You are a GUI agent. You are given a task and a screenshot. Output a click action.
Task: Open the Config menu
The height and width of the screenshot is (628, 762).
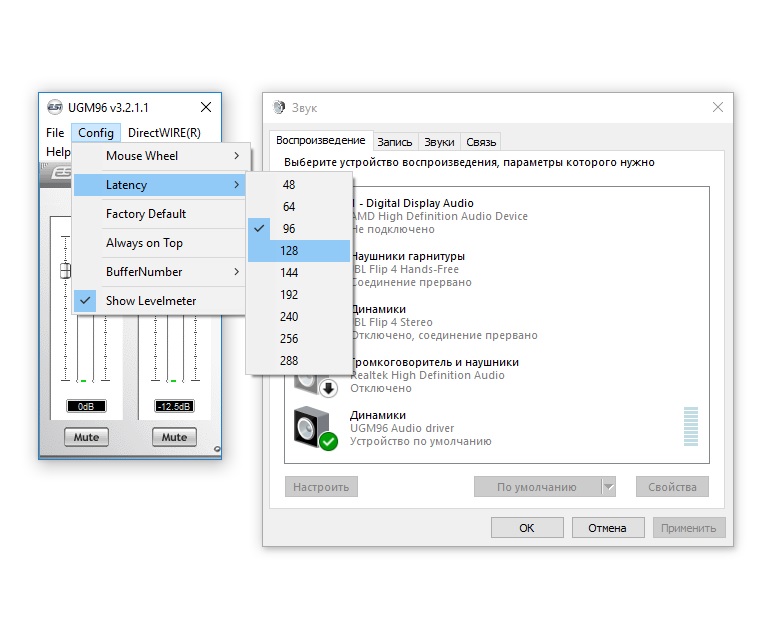[96, 133]
